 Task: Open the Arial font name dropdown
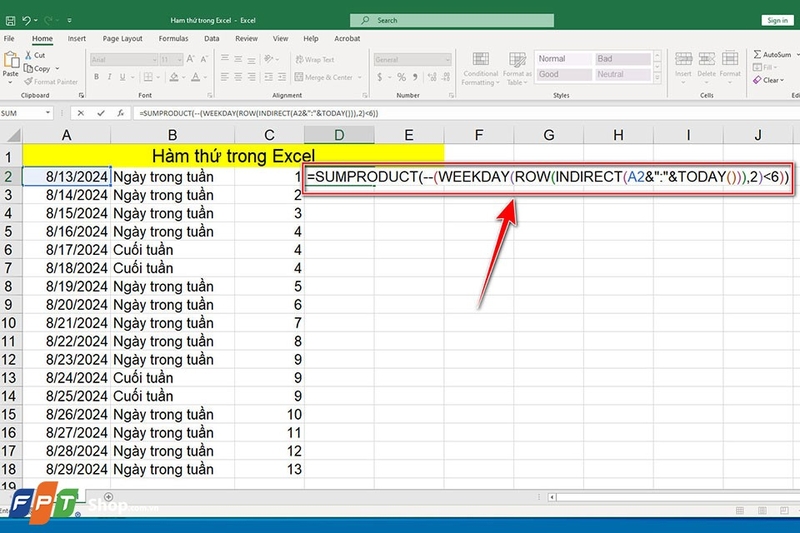coord(154,60)
